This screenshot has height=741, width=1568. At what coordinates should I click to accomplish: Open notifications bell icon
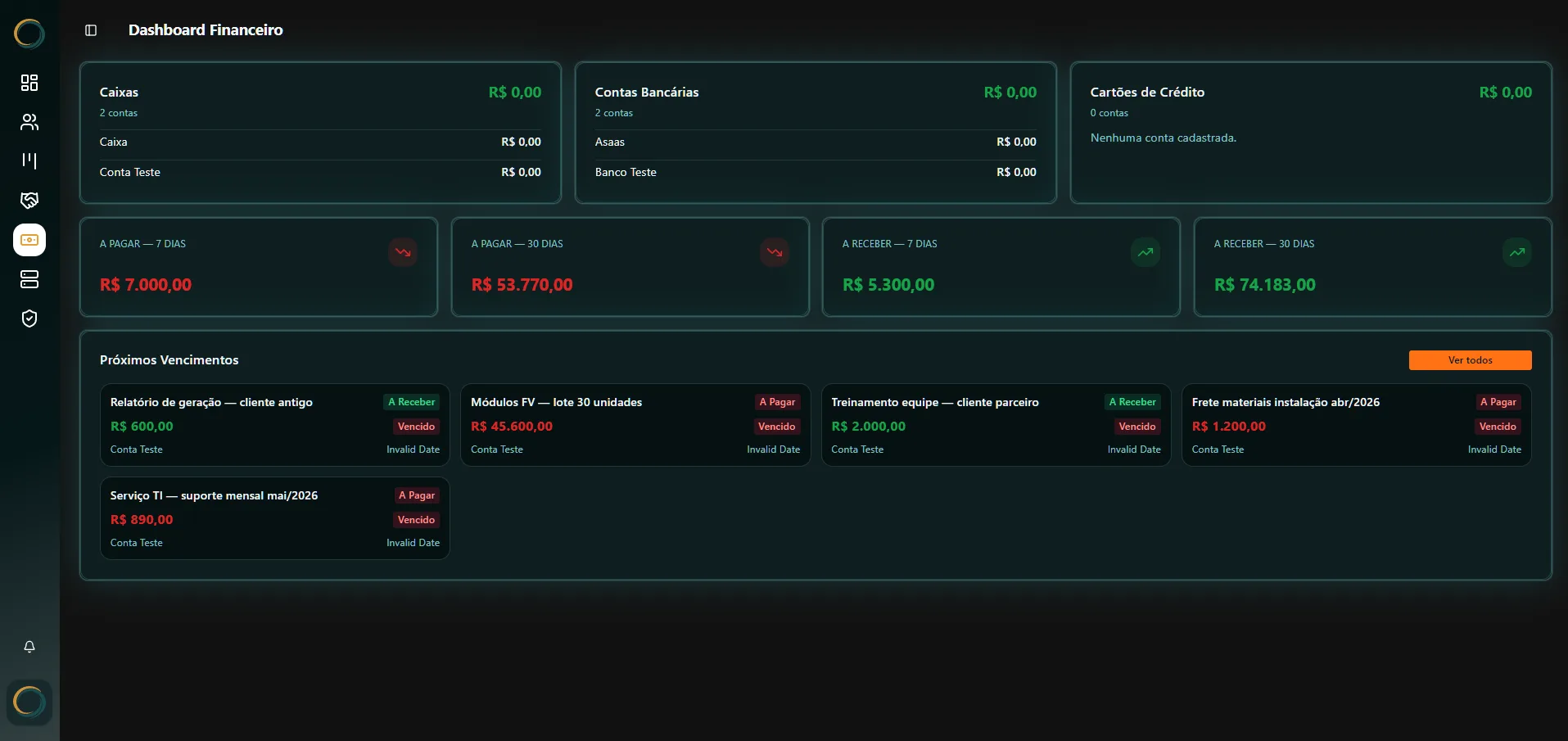click(x=29, y=647)
